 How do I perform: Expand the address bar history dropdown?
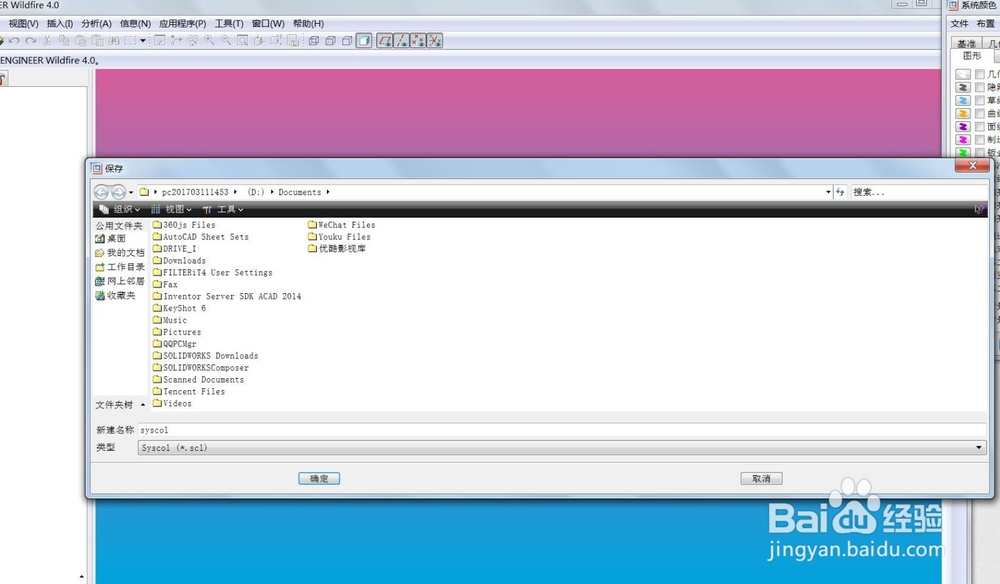(x=828, y=192)
